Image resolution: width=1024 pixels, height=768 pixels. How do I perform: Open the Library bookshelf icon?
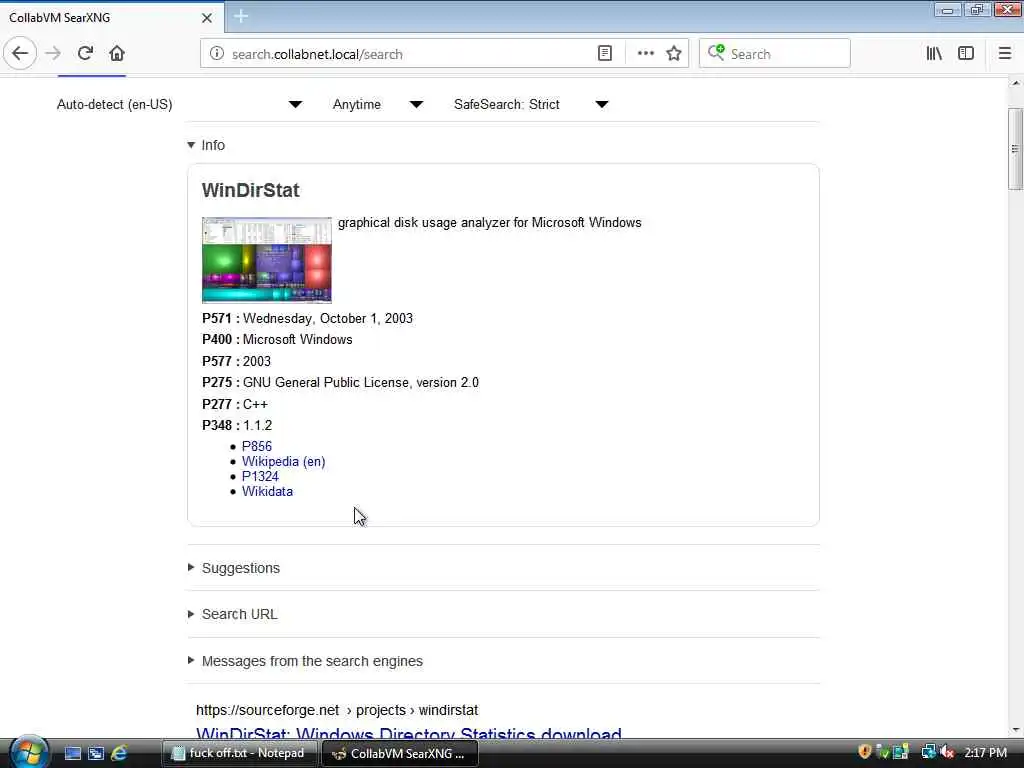coord(934,54)
